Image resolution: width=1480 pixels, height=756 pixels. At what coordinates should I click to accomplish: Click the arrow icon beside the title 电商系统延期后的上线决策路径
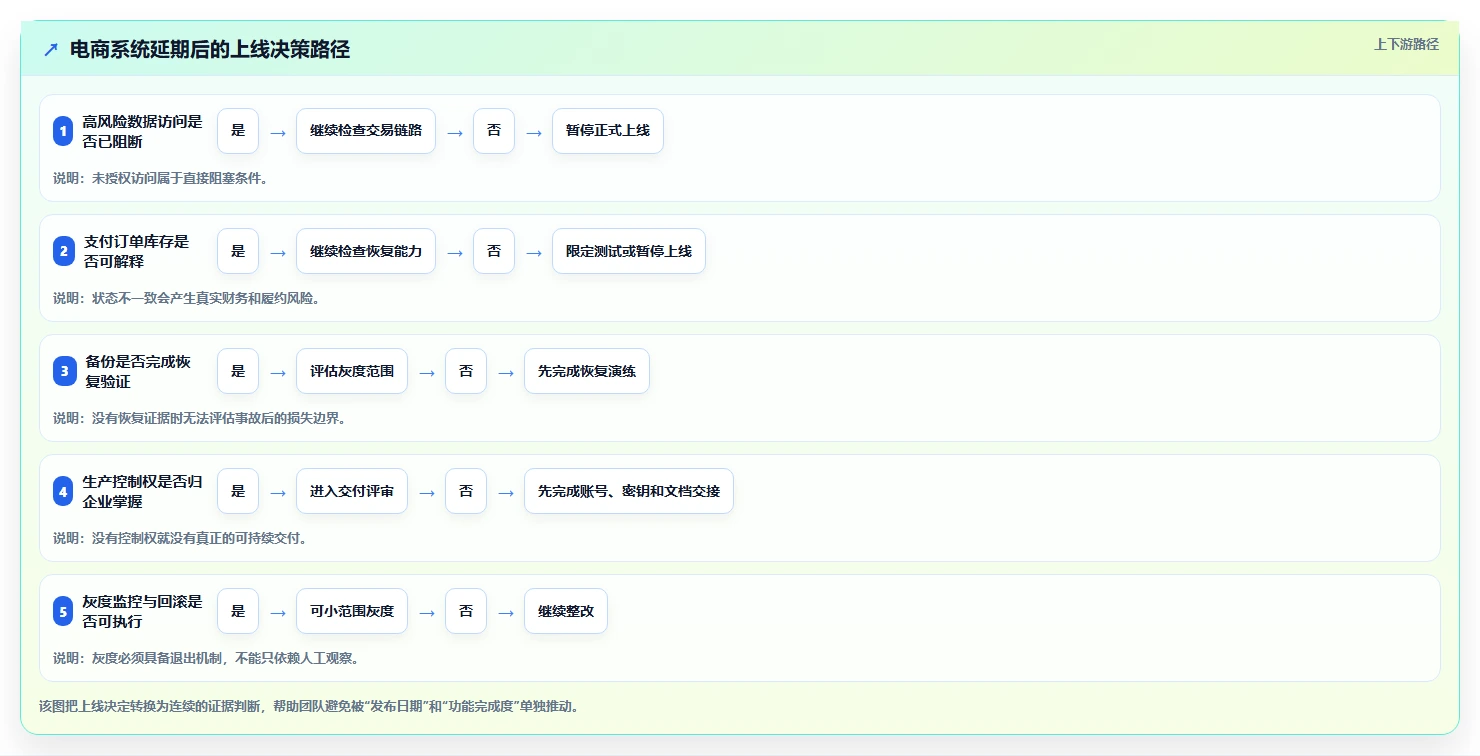[x=51, y=50]
